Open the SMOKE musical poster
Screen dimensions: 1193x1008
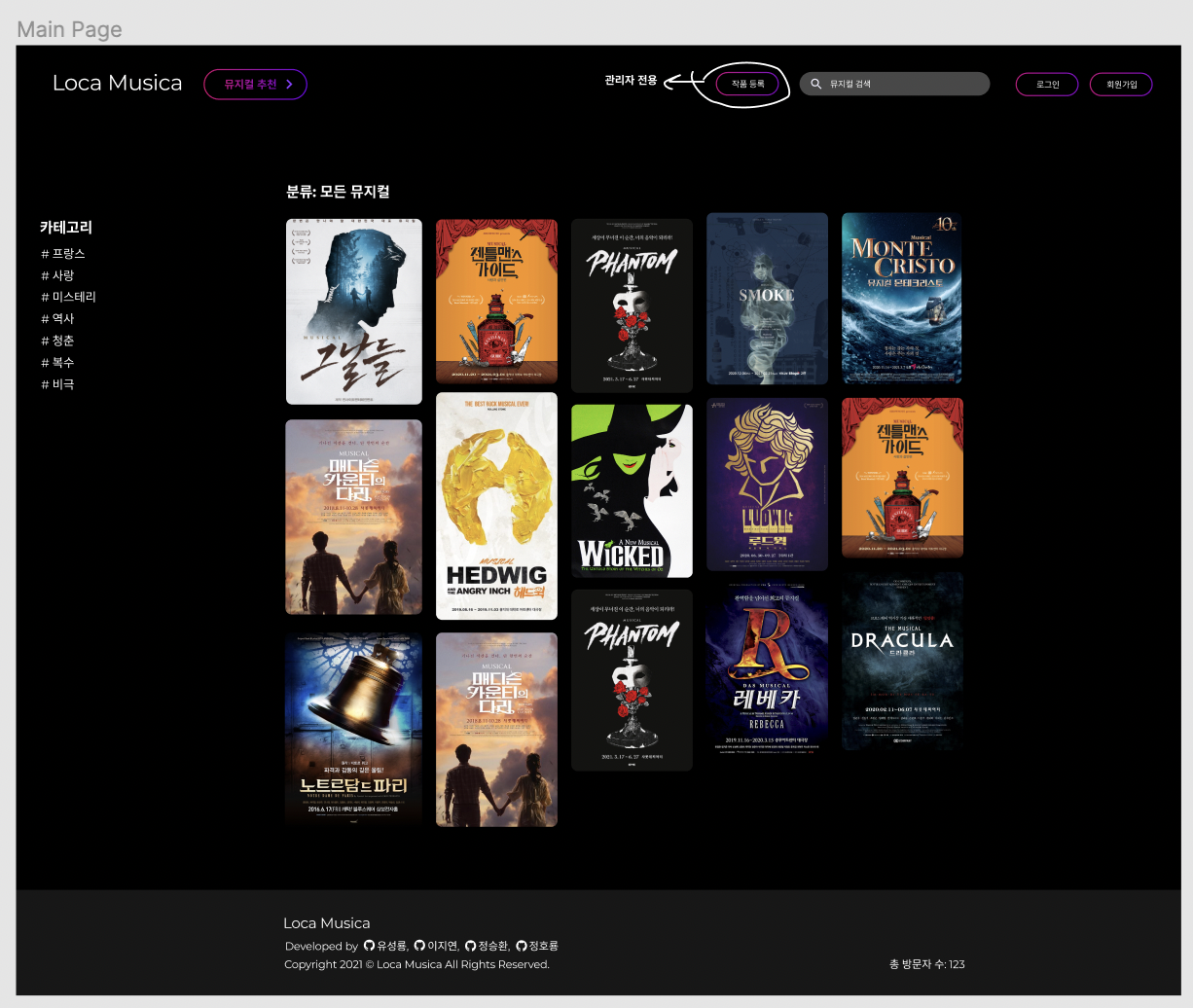[x=767, y=299]
